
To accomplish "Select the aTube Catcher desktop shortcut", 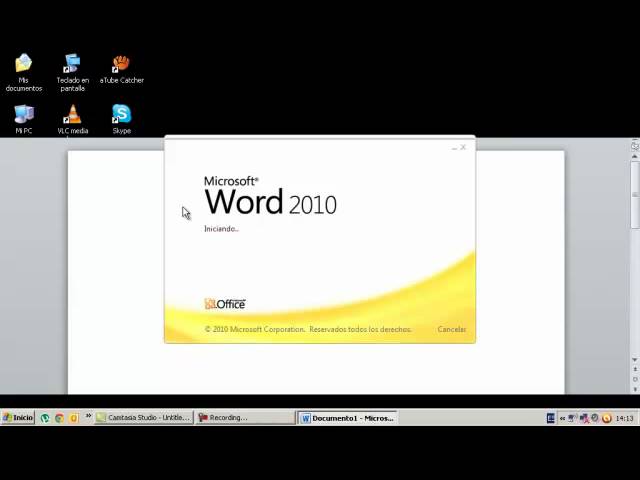I will [x=122, y=69].
